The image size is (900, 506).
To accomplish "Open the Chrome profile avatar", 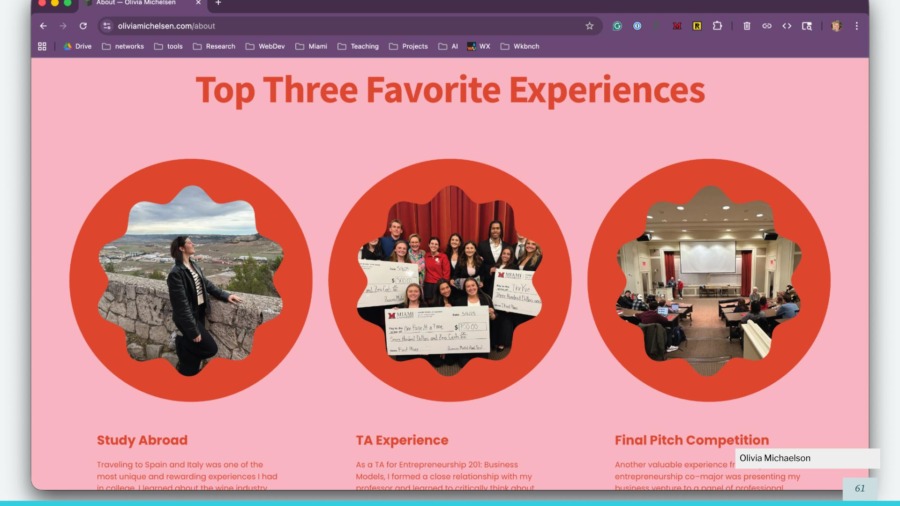I will point(836,26).
